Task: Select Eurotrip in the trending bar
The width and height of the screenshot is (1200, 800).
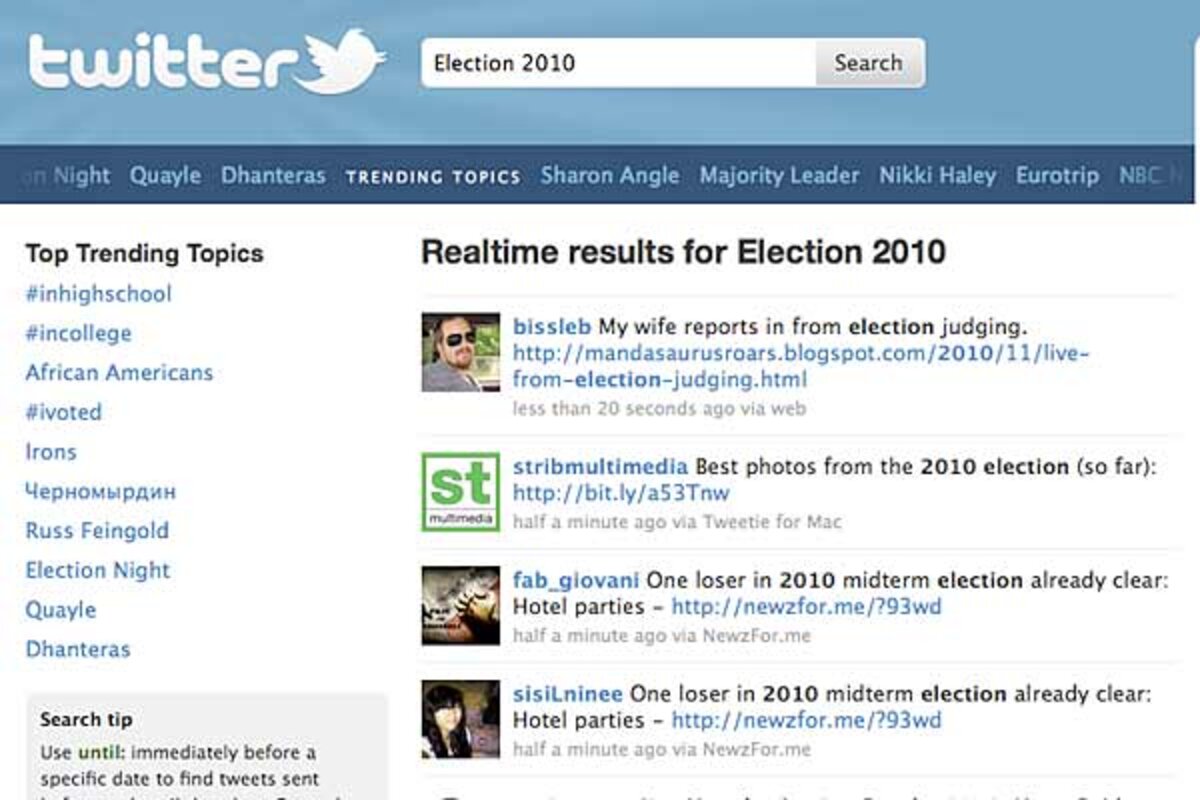Action: pyautogui.click(x=1057, y=176)
